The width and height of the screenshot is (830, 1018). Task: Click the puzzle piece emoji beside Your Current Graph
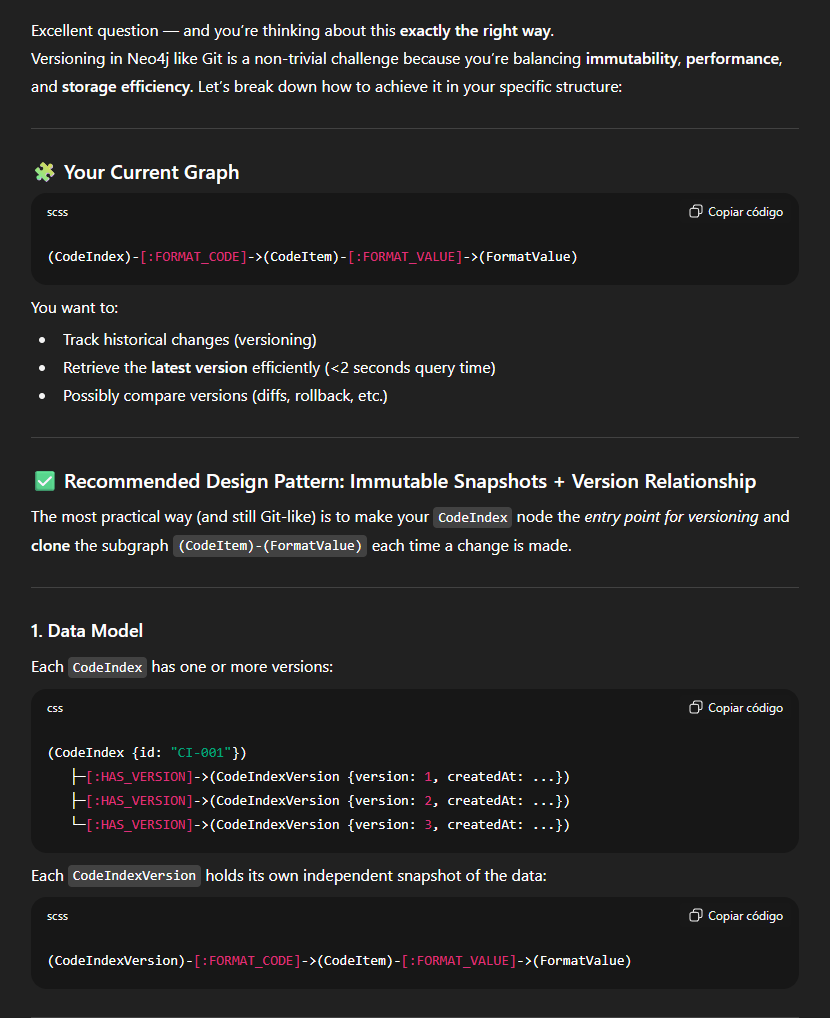44,173
